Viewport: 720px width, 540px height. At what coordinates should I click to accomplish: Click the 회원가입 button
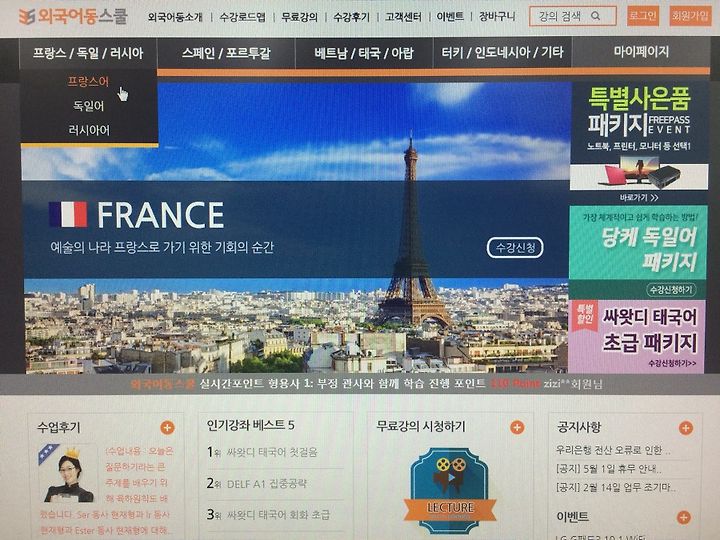(690, 16)
